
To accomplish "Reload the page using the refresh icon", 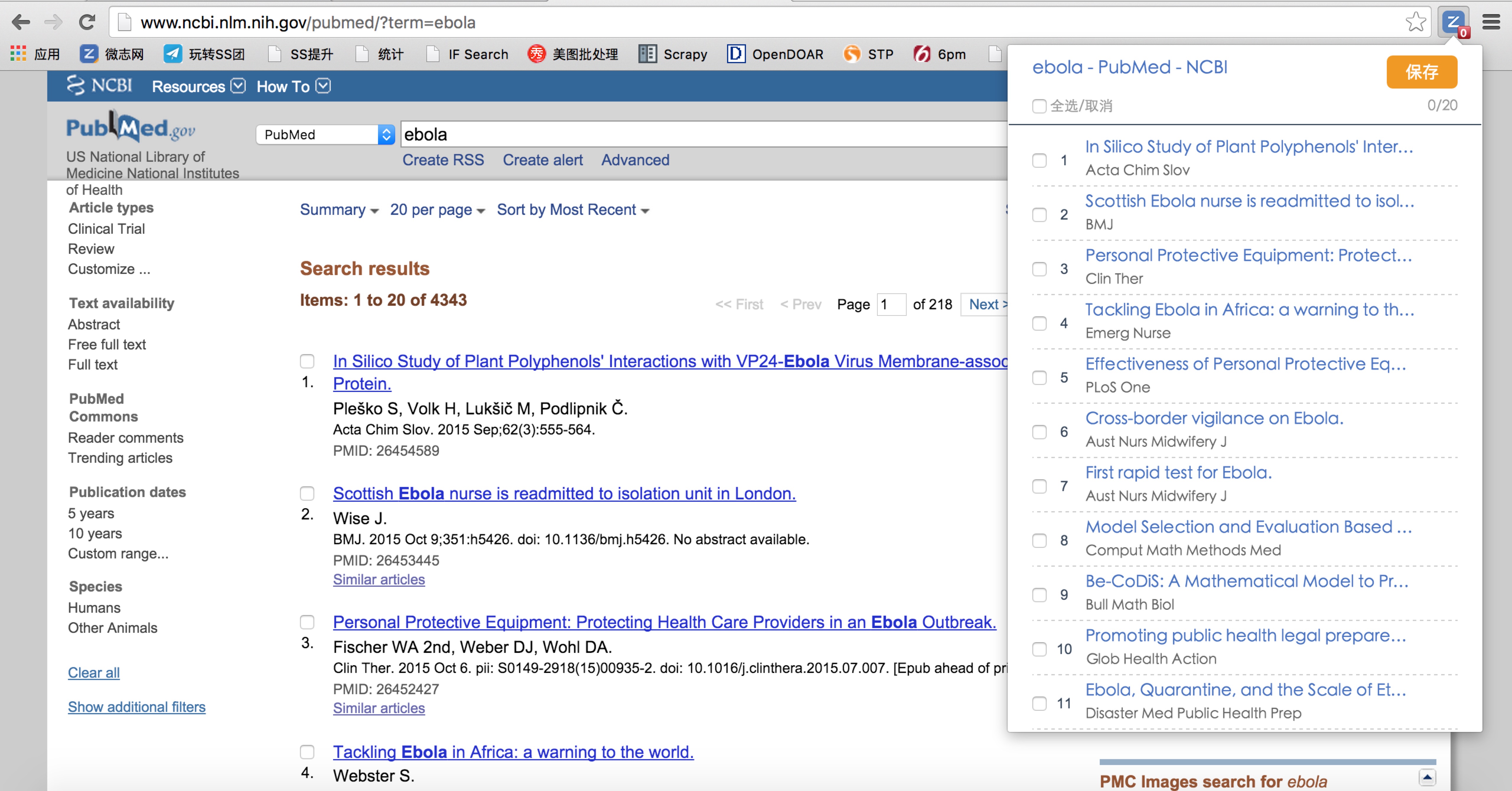I will [x=87, y=22].
